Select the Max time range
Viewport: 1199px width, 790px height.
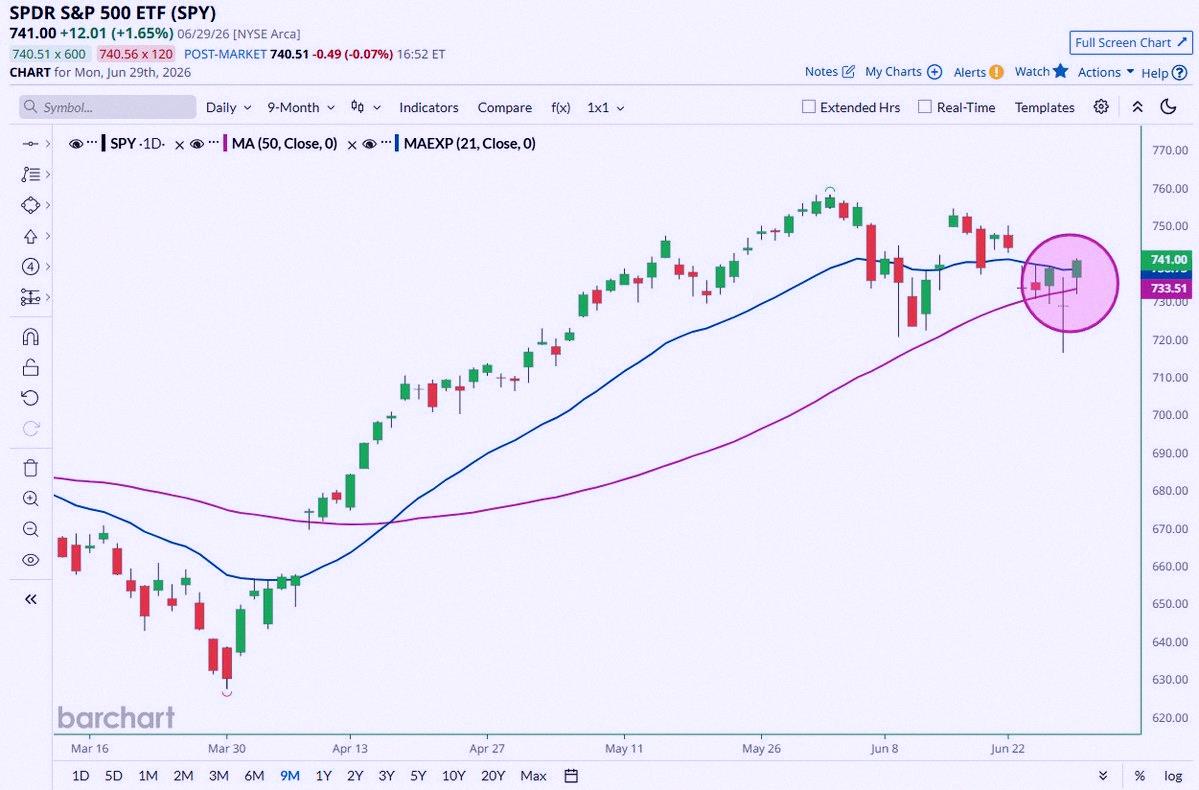533,775
